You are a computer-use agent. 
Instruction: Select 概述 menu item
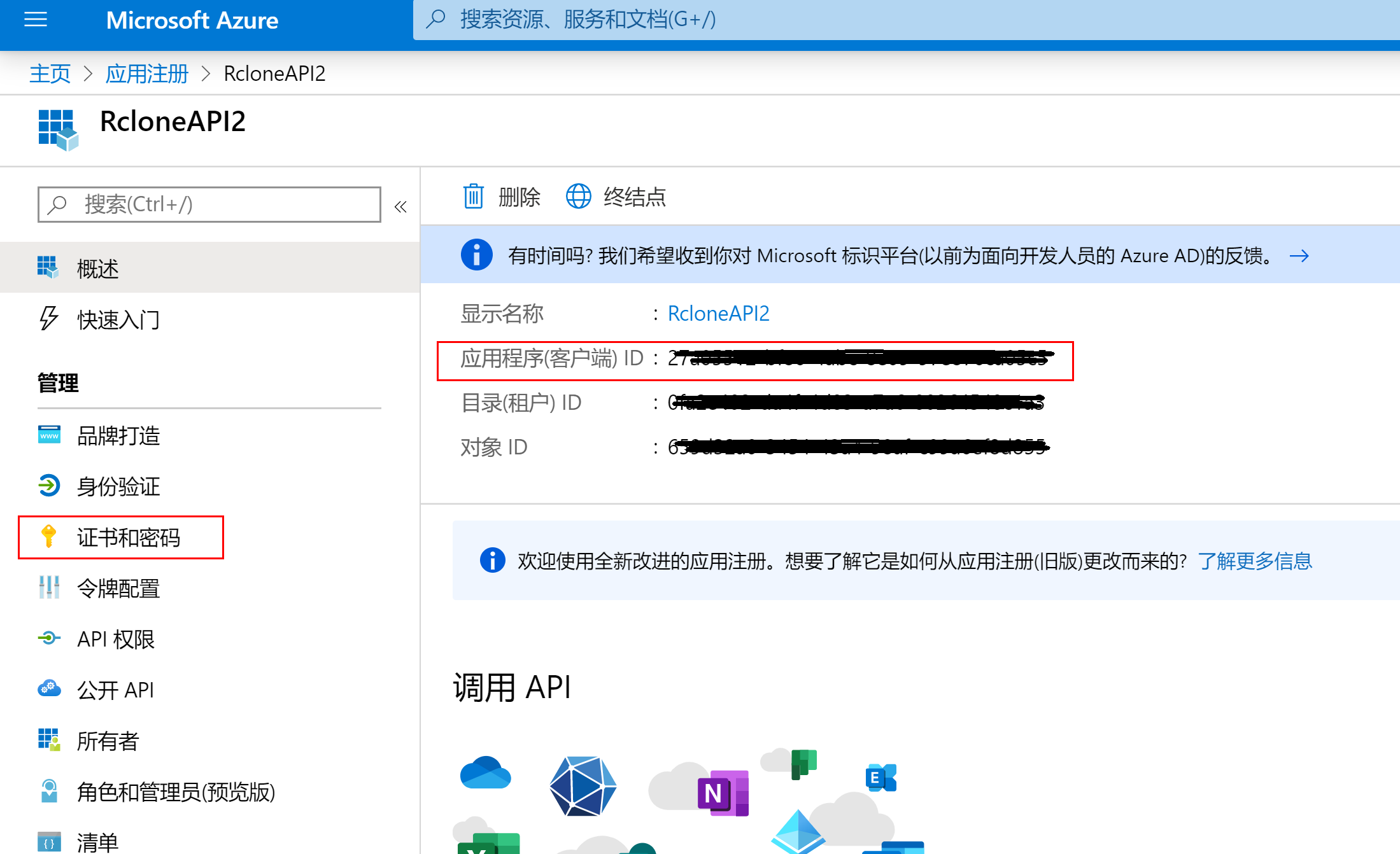pos(210,268)
